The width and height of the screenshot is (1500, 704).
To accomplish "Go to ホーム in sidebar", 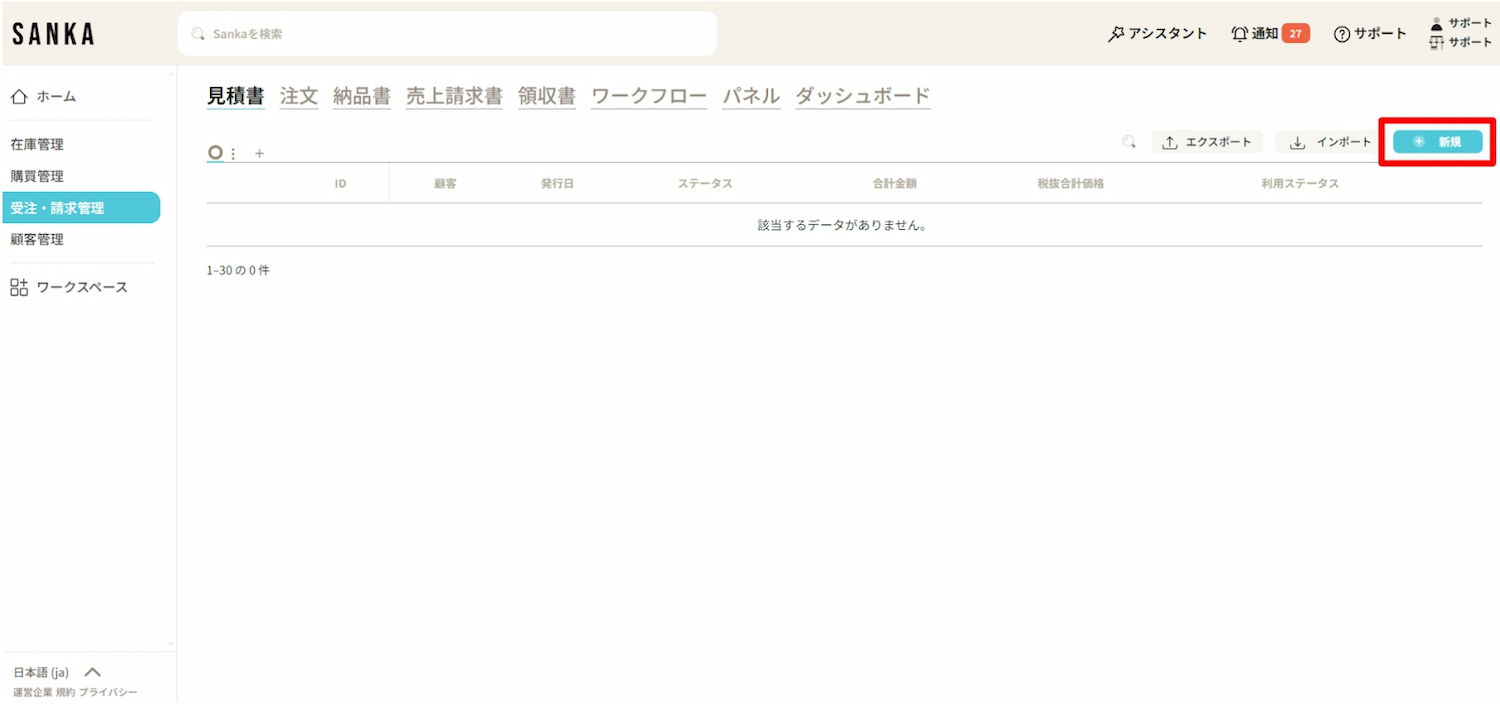I will 43,97.
